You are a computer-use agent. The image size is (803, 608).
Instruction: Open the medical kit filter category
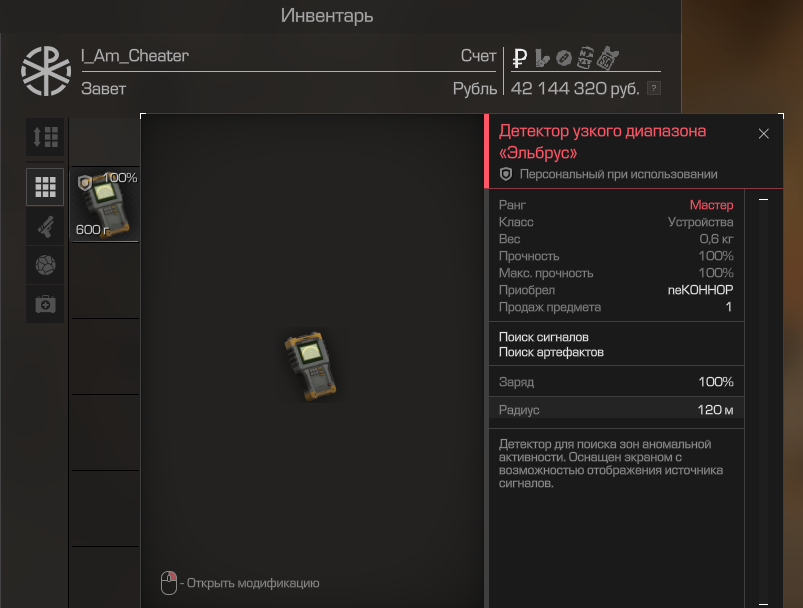pyautogui.click(x=45, y=304)
